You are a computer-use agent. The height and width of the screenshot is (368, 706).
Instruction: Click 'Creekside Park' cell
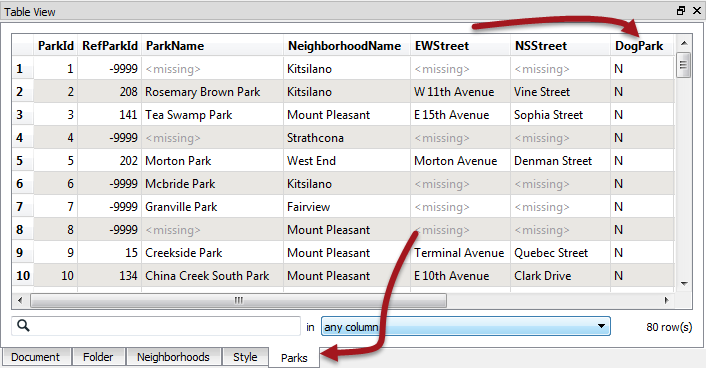coord(213,253)
